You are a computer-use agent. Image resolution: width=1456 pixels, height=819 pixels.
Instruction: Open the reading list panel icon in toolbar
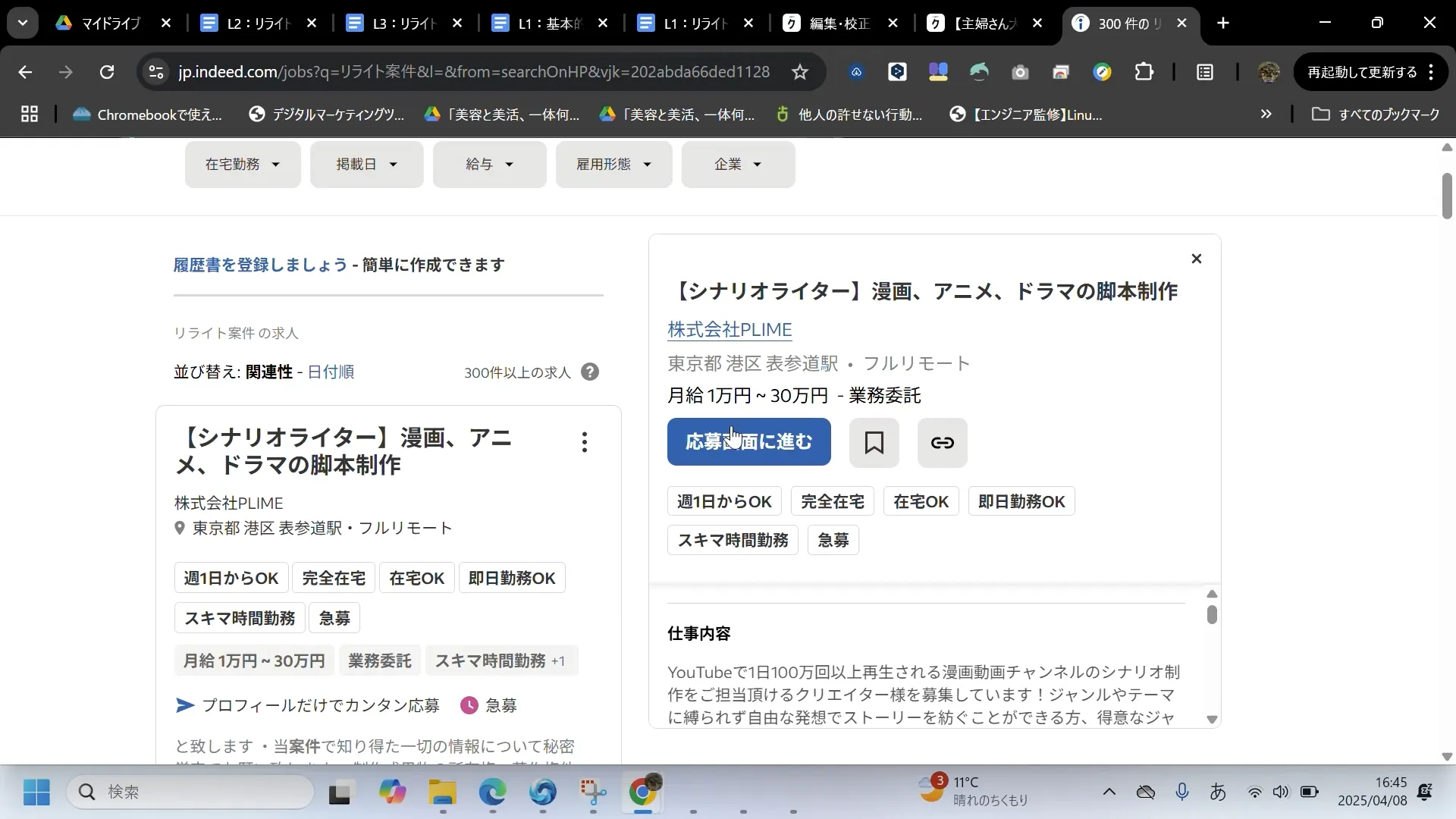[x=1205, y=71]
